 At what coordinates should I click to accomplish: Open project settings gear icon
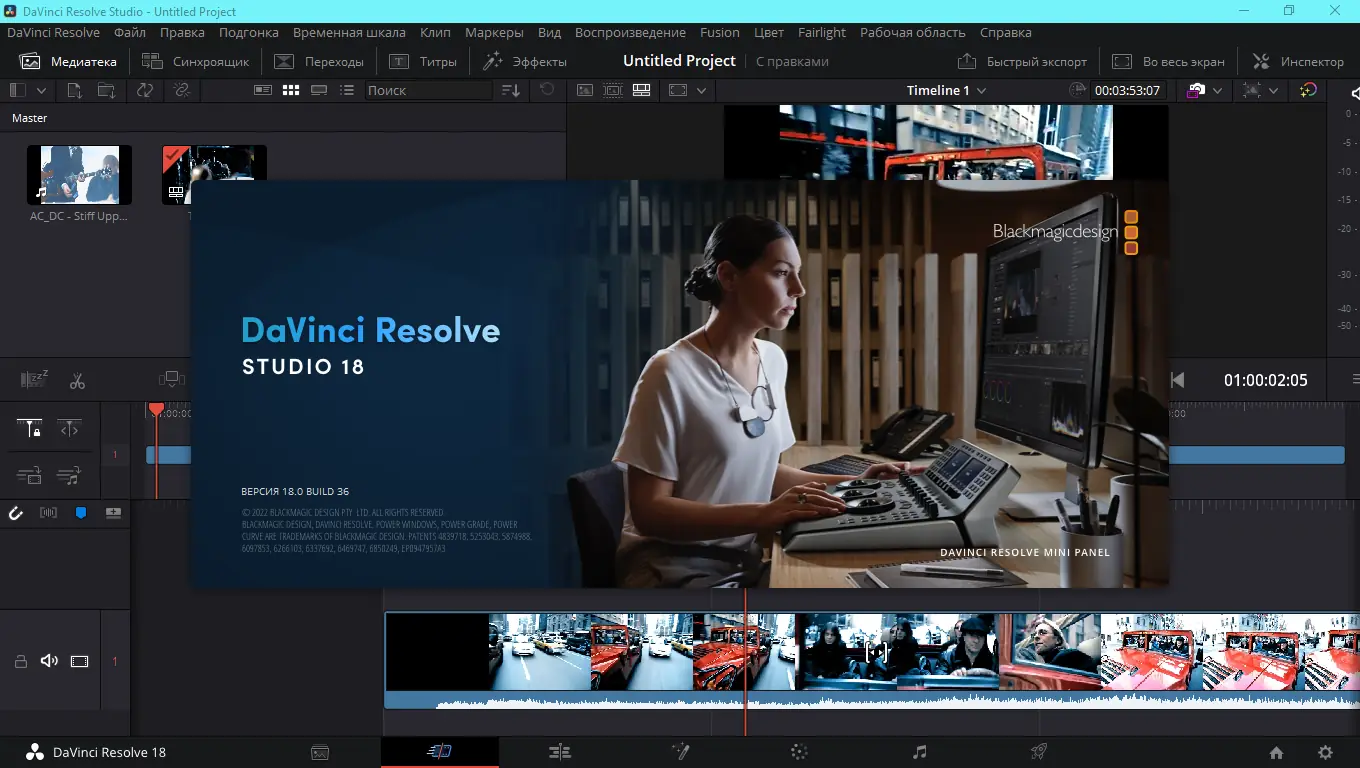pos(1325,752)
